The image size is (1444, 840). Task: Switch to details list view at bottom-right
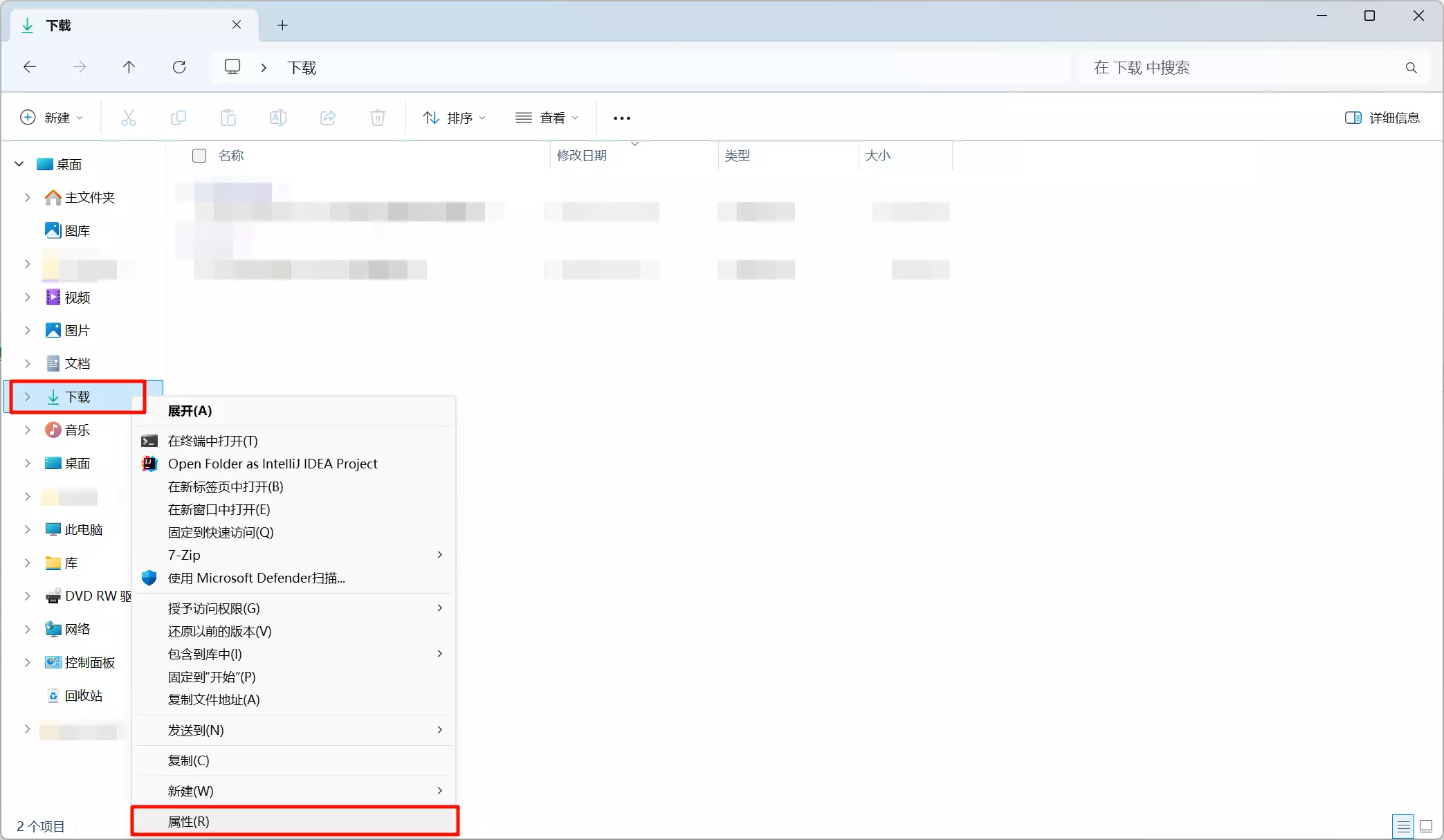pos(1402,825)
